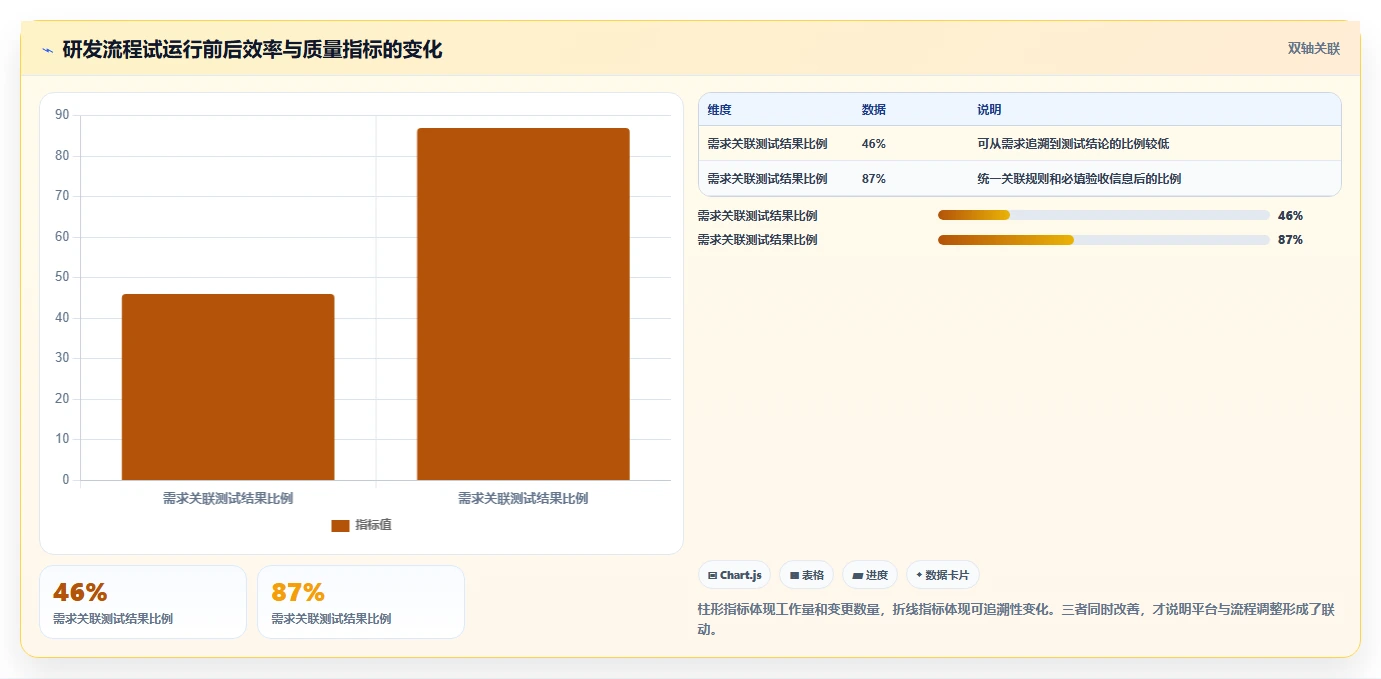Image resolution: width=1381 pixels, height=679 pixels.
Task: Select the Chart.js tag
Action: point(734,575)
